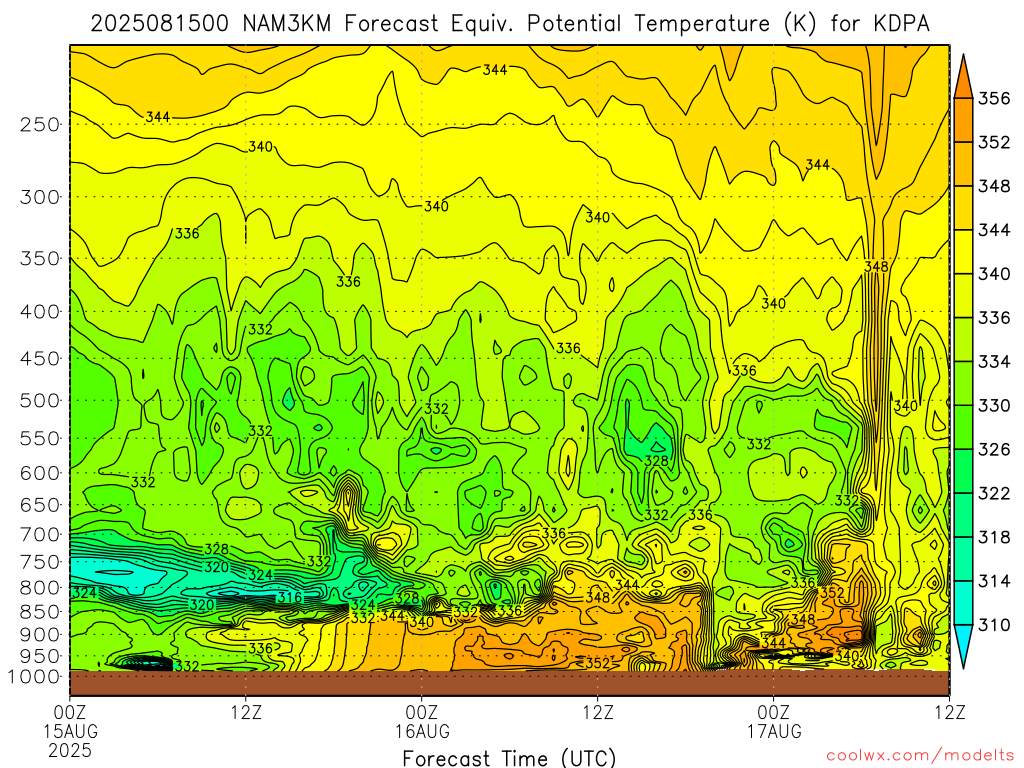
Task: Click the 326 colorbar legend value
Action: coord(993,449)
